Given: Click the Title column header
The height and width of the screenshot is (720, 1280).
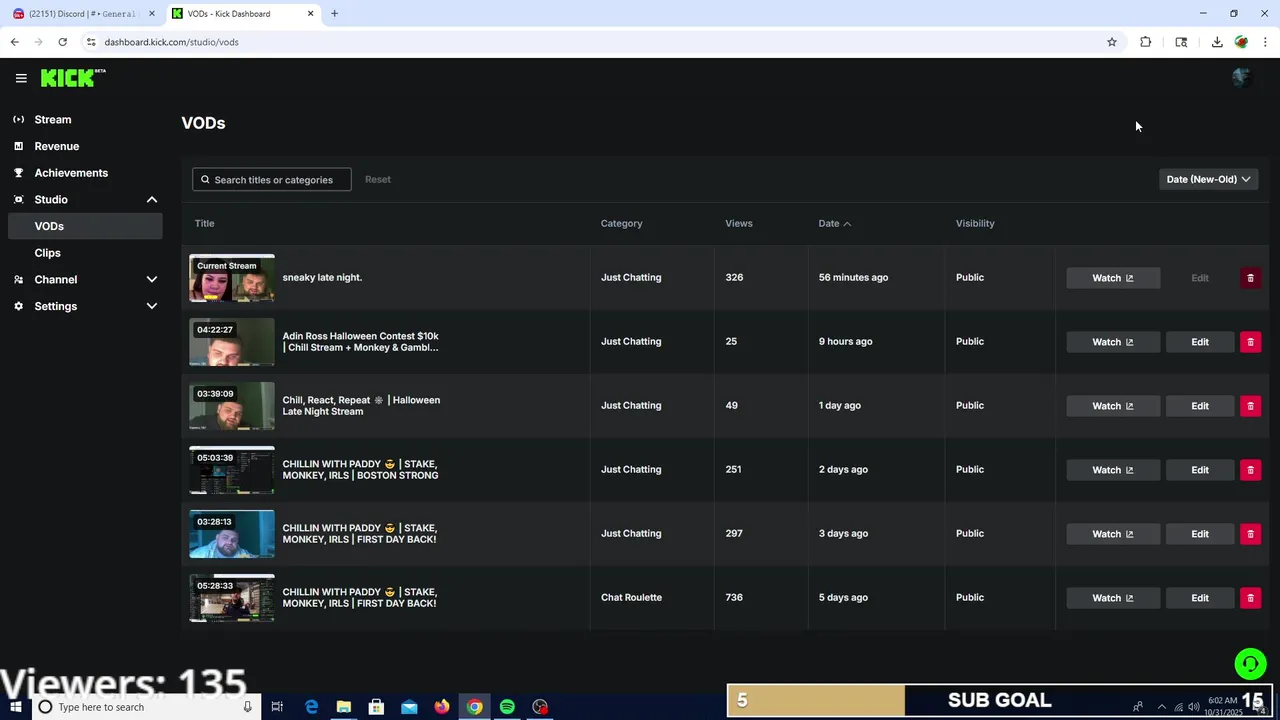Looking at the screenshot, I should click(x=204, y=223).
